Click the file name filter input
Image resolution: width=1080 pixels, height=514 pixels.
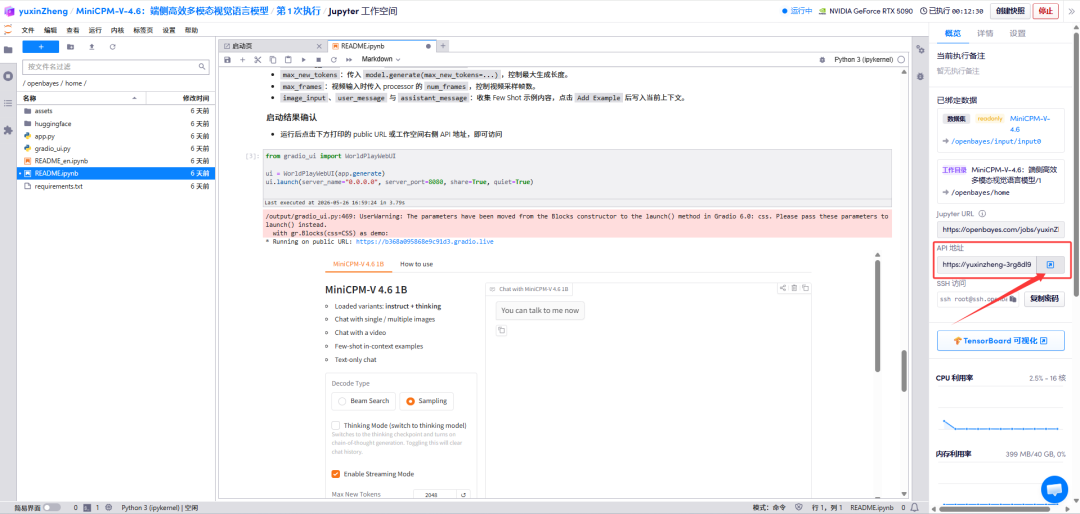tap(116, 67)
